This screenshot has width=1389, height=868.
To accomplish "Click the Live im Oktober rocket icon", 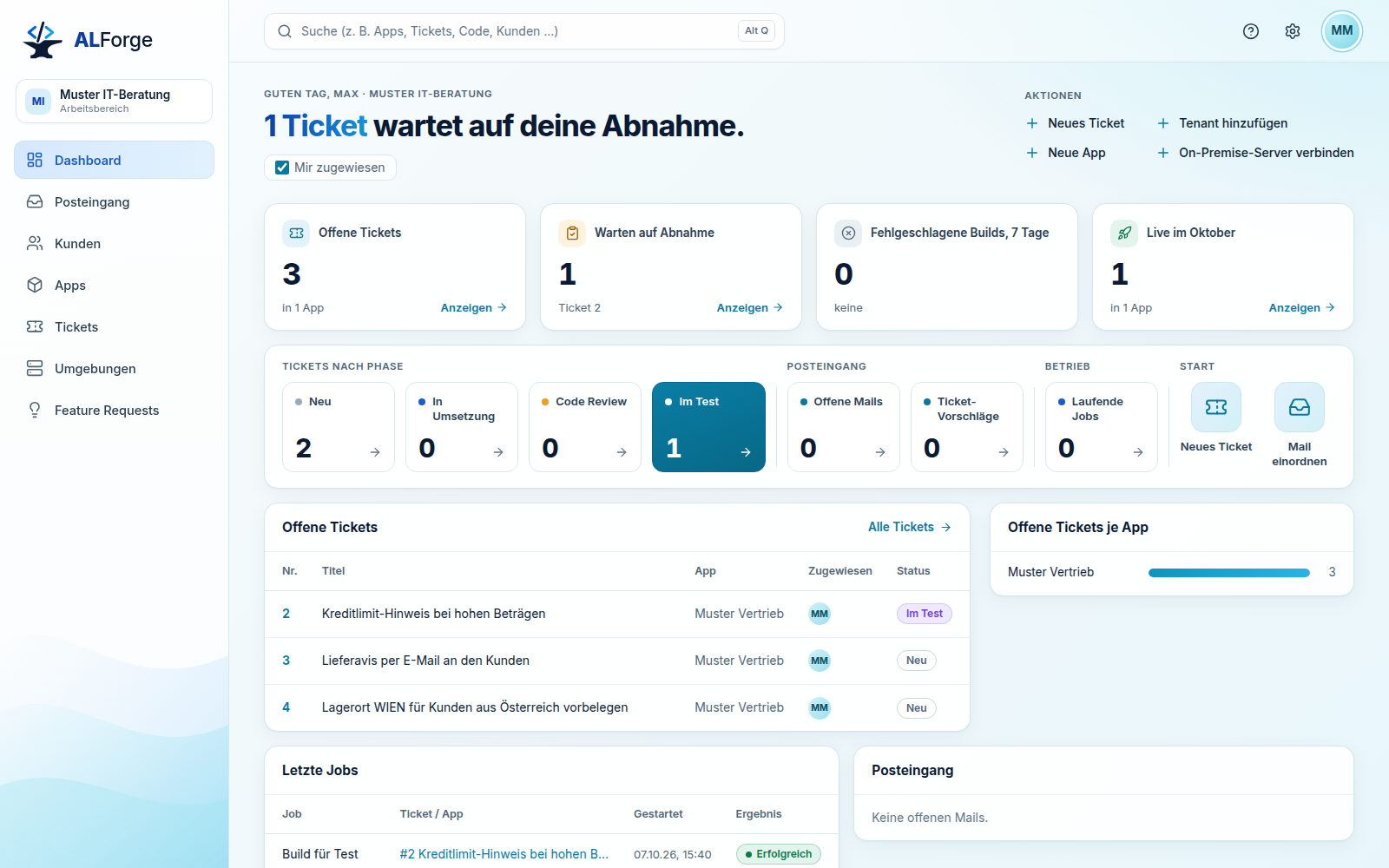I will pos(1124,233).
